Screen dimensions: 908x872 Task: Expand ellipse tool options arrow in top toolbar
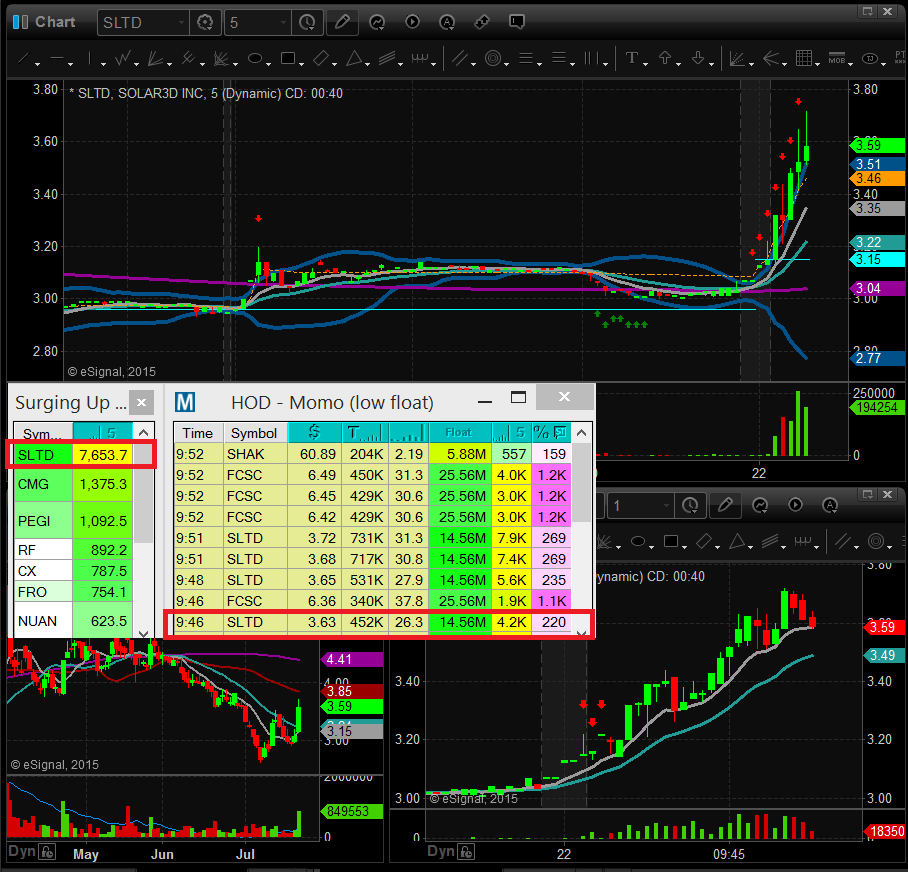269,64
